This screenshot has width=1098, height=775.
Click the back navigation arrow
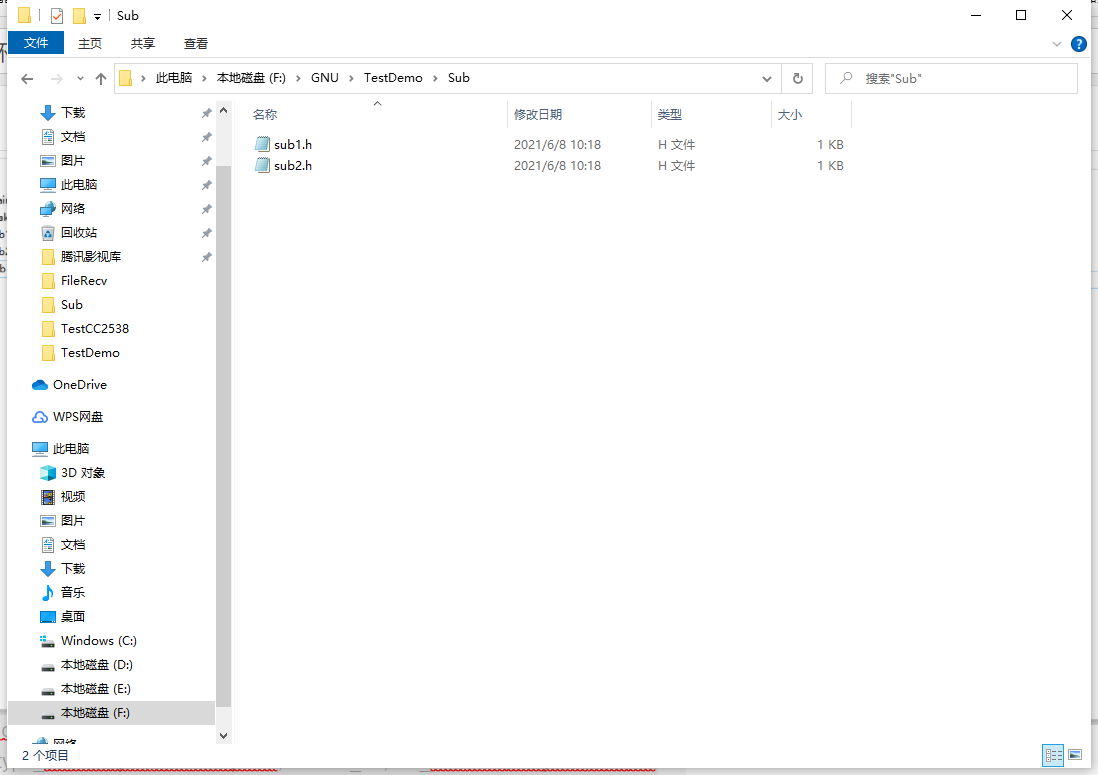pyautogui.click(x=27, y=78)
